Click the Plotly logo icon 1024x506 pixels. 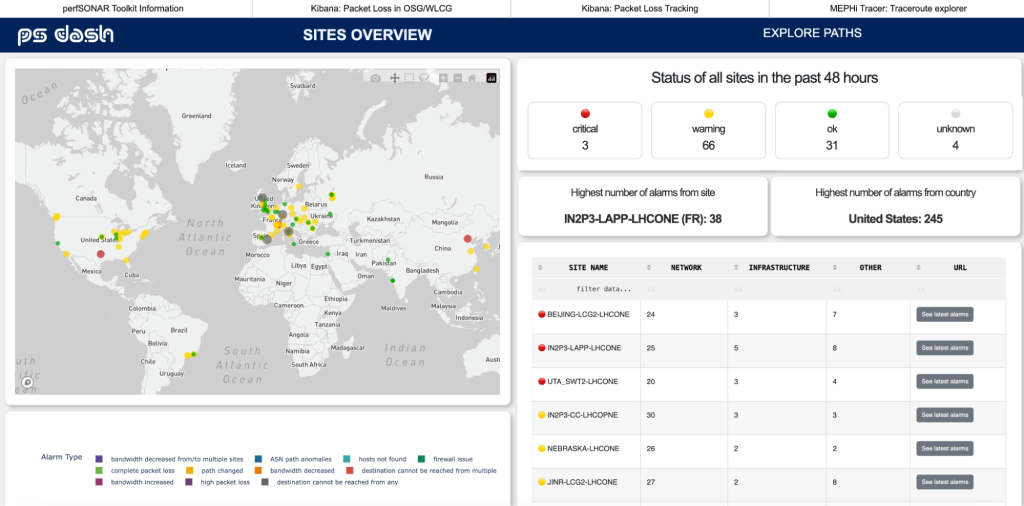(491, 78)
